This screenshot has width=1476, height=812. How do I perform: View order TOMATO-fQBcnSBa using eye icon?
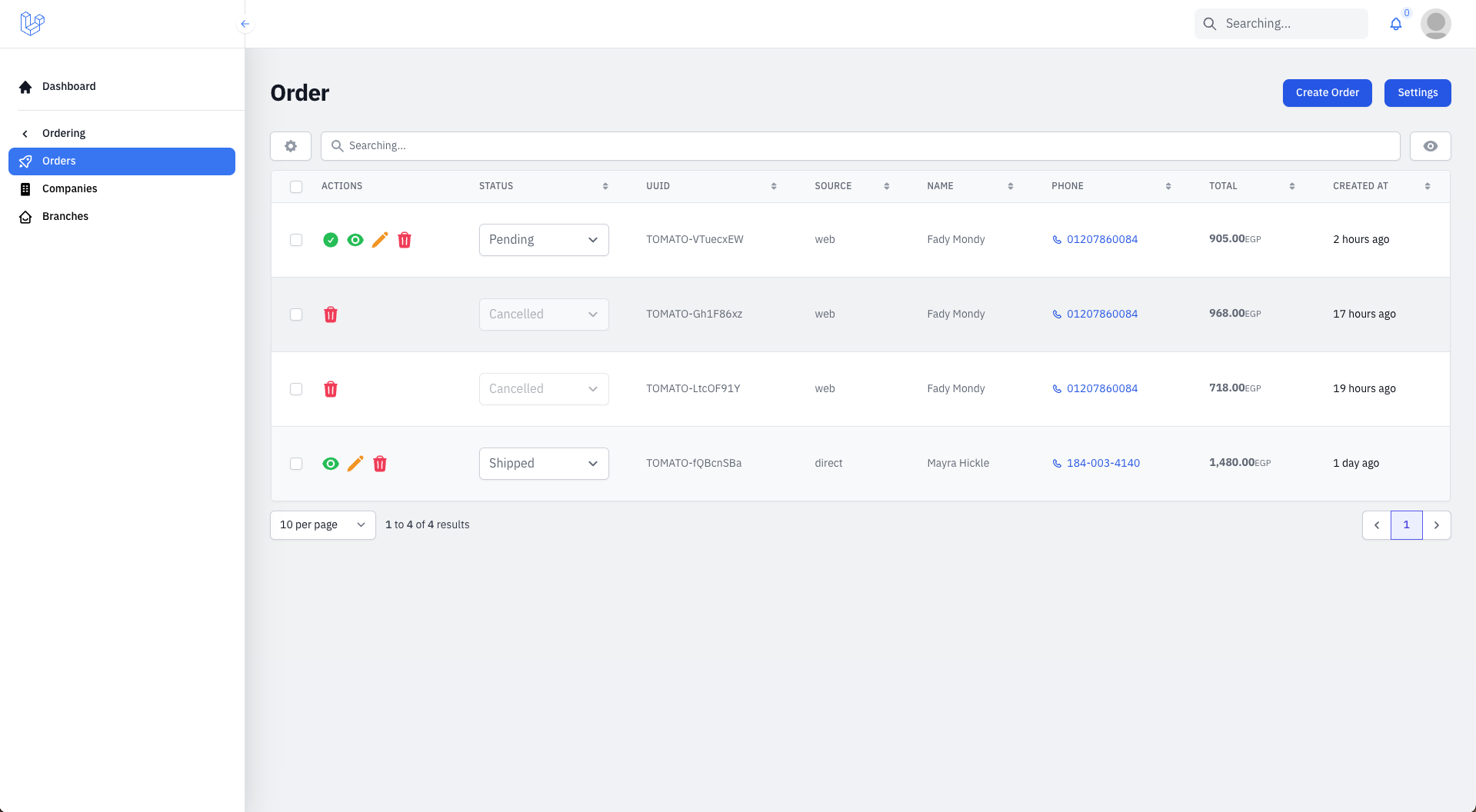pos(331,464)
